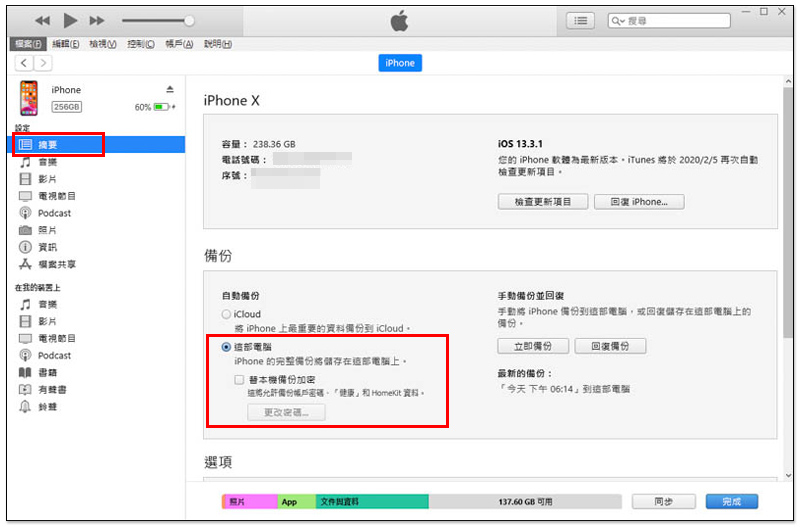Viewport: 800px width, 527px height.
Task: Open the 編輯(E) menu
Action: click(66, 44)
